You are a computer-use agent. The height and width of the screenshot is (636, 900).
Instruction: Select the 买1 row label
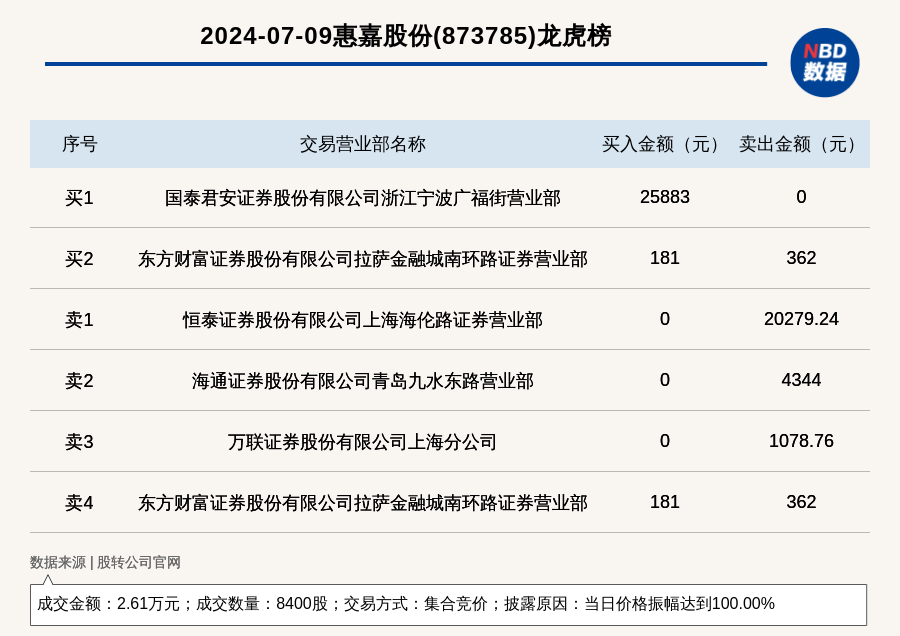(79, 198)
